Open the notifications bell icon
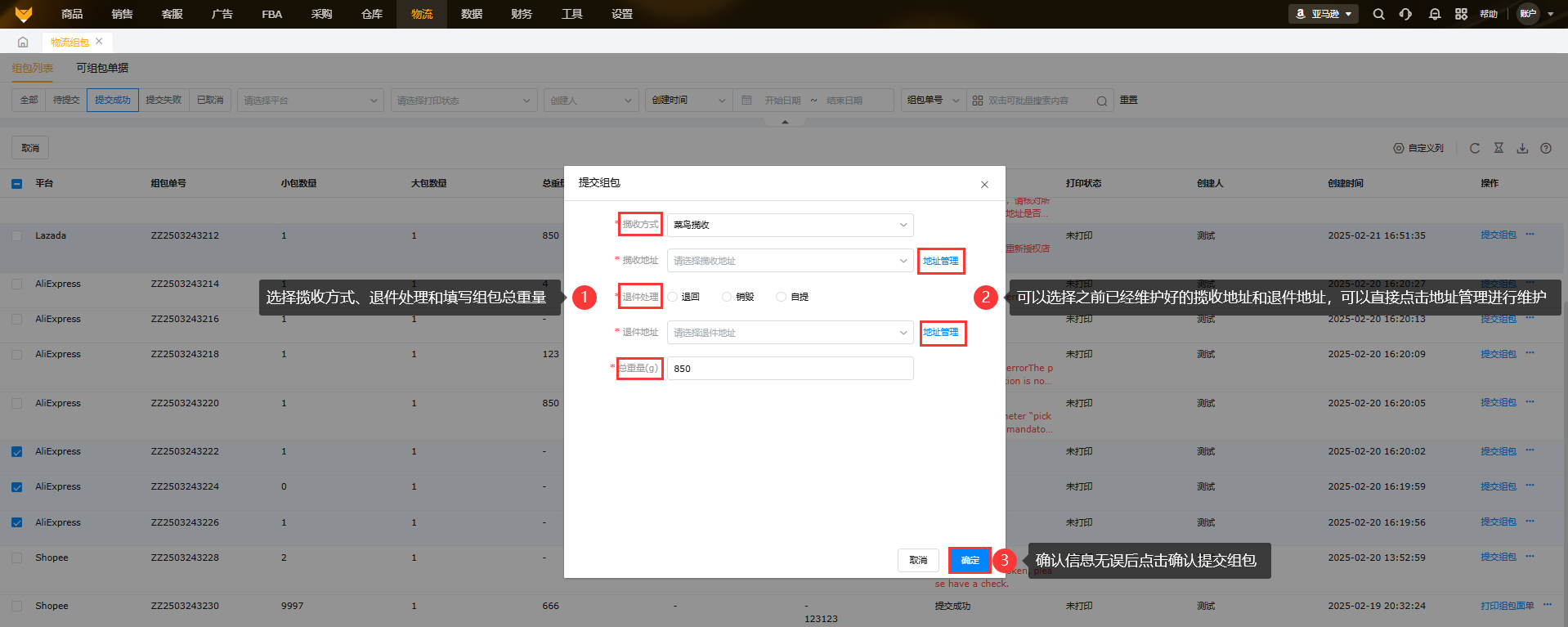The image size is (1568, 627). pos(1434,14)
